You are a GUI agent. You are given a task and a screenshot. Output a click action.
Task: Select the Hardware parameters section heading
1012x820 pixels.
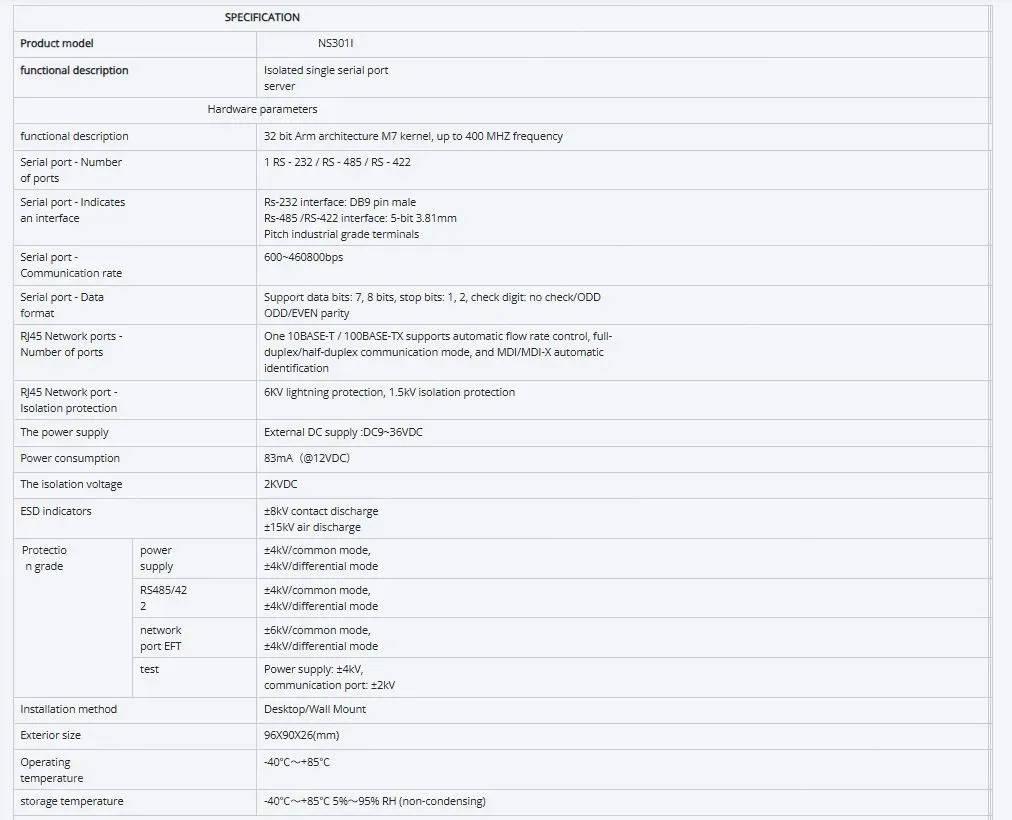[262, 109]
